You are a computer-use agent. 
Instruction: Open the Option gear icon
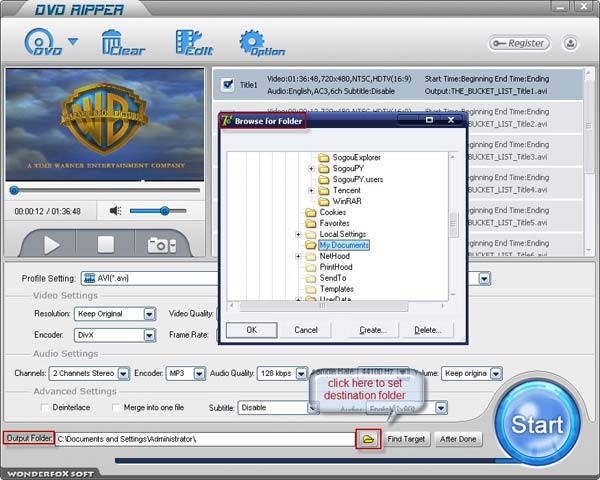click(262, 43)
